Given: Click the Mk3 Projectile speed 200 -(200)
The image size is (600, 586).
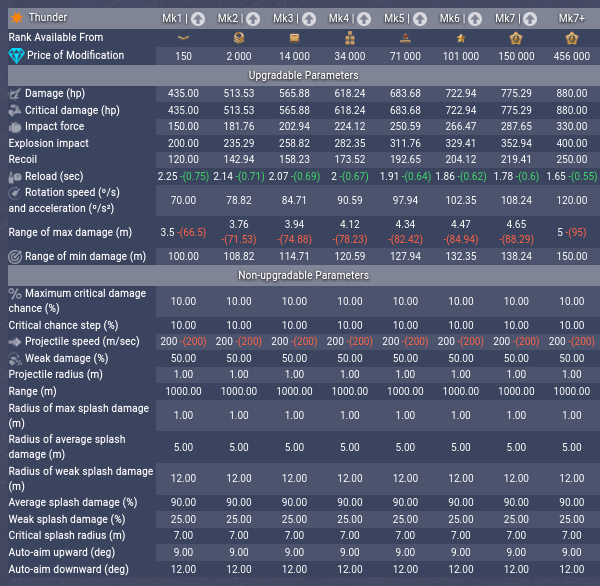Looking at the screenshot, I should (x=294, y=341).
